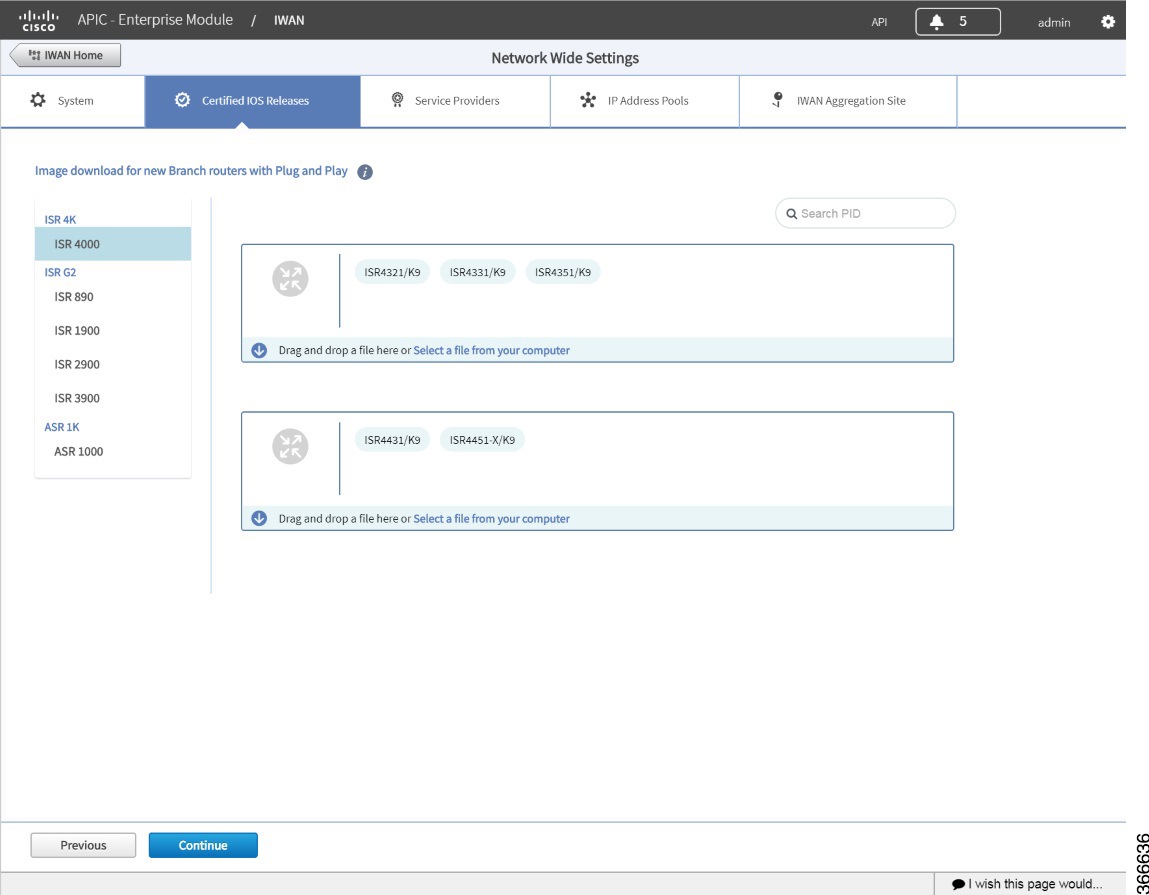
Task: Switch to the System tab
Action: tap(73, 101)
